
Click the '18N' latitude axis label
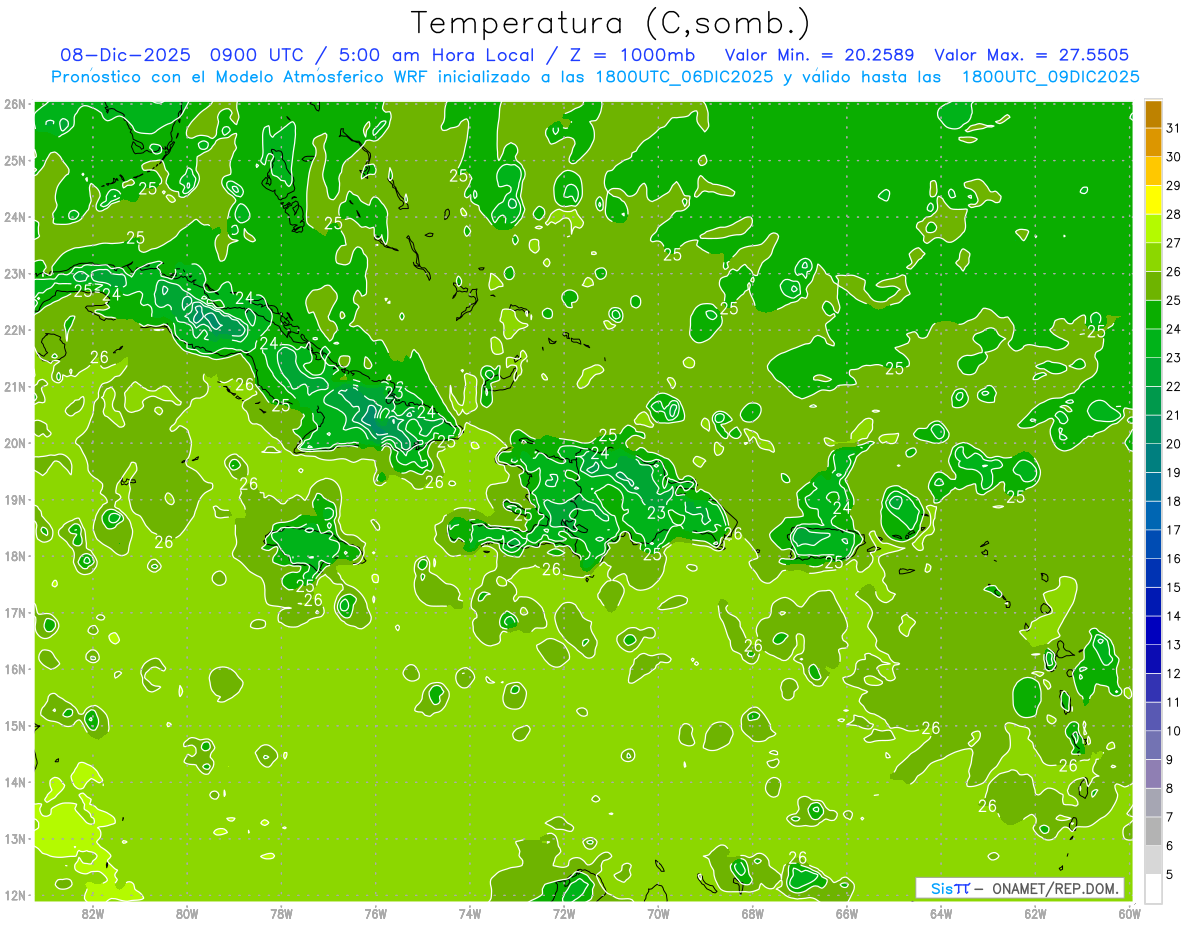[x=14, y=556]
